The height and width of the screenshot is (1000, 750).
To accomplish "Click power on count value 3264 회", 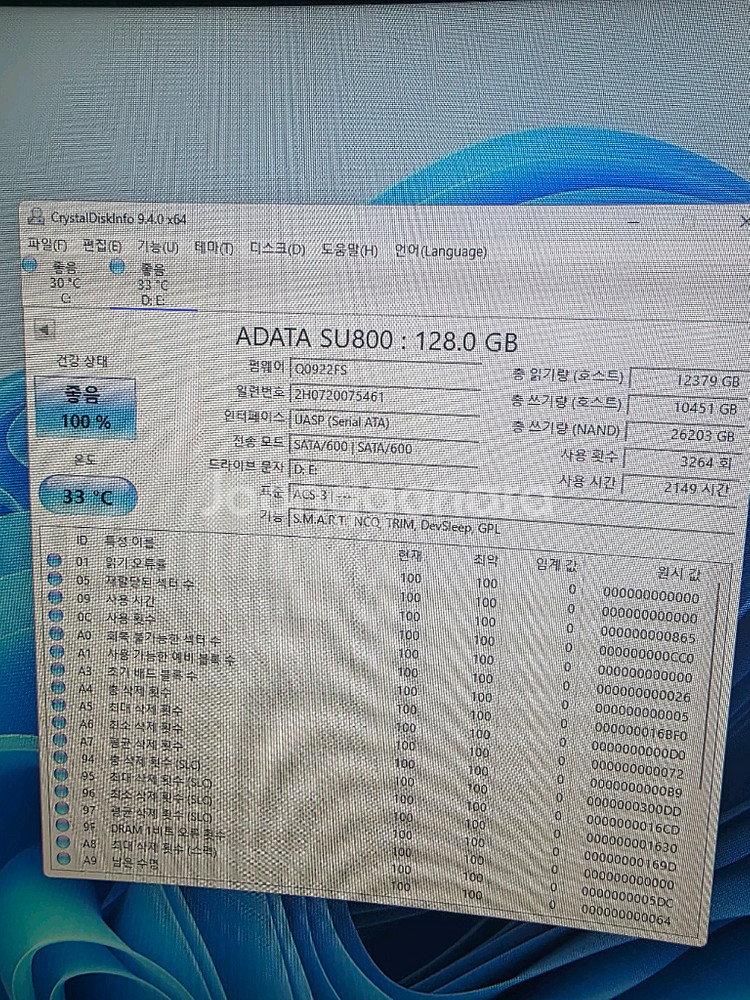I will 681,462.
